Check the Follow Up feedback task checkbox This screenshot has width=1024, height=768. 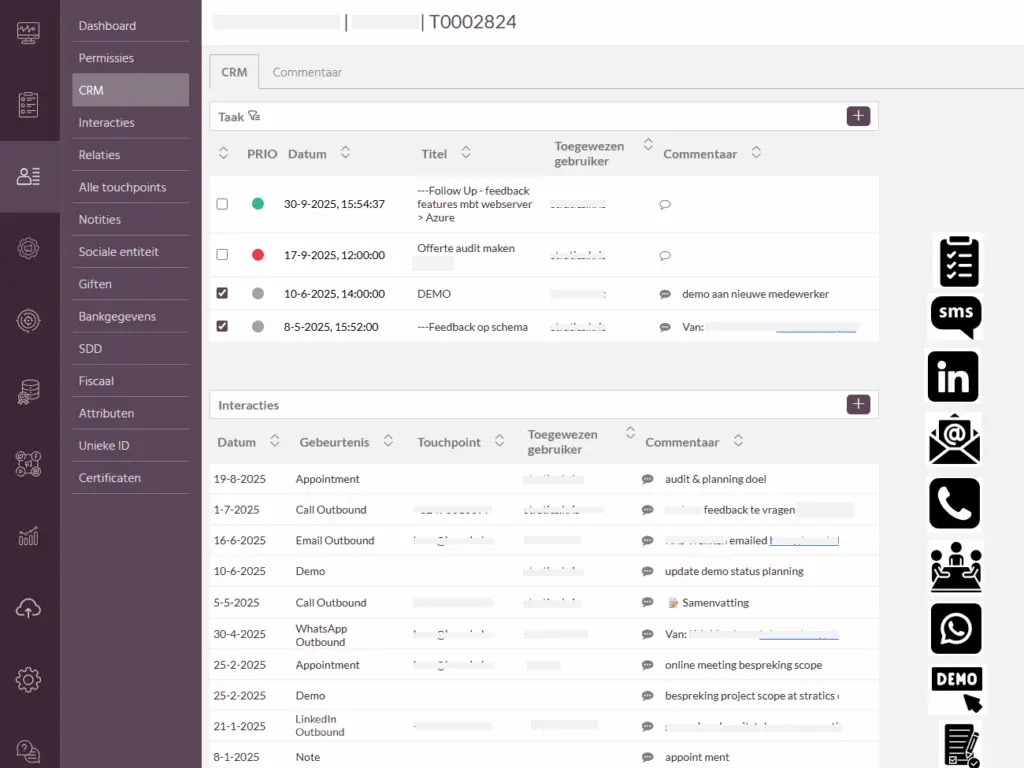[222, 204]
